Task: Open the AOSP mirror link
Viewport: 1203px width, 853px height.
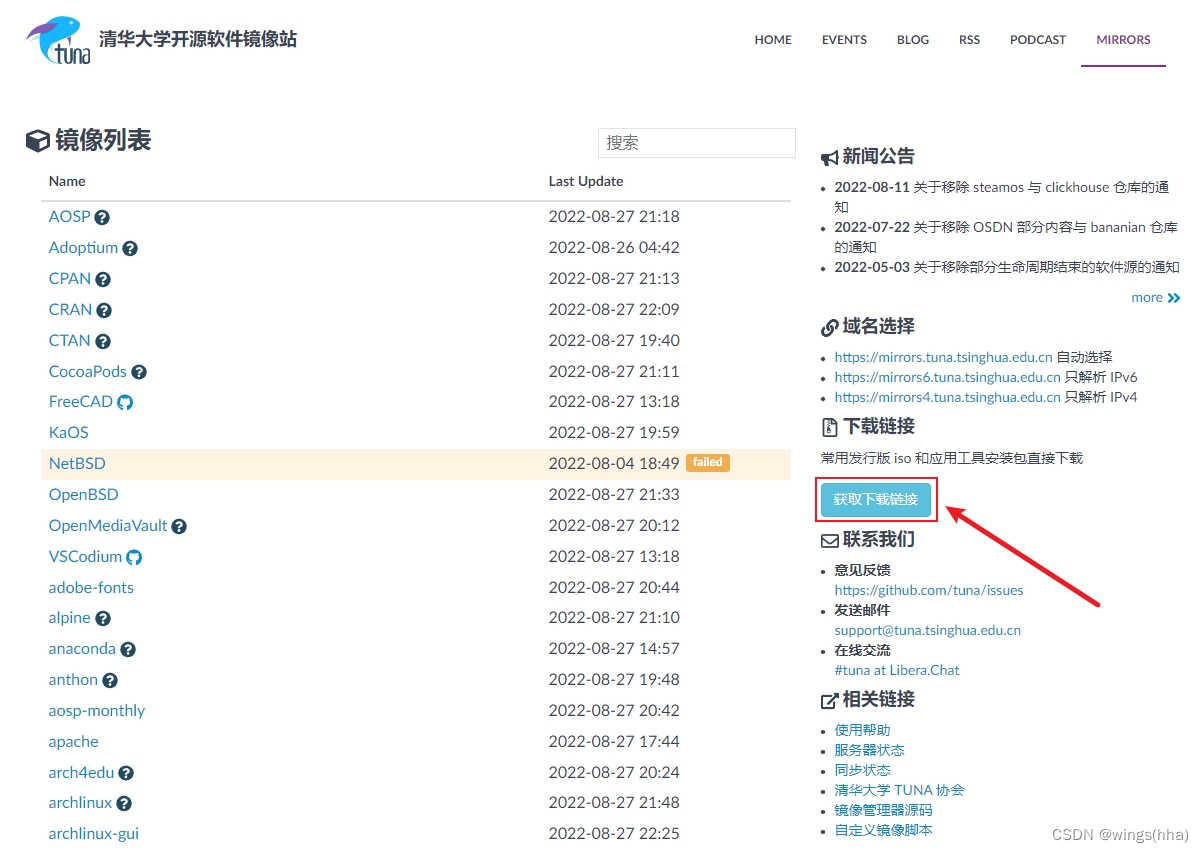Action: (x=69, y=217)
